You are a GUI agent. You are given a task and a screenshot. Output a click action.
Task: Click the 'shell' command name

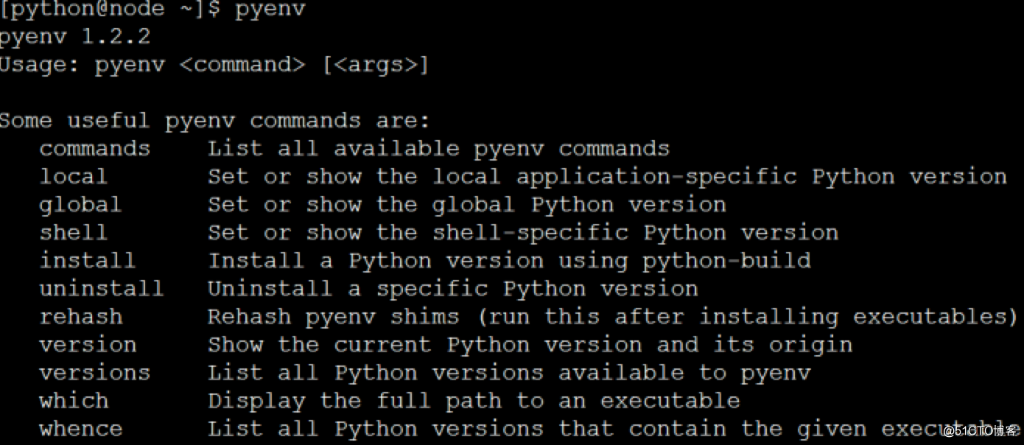coord(73,233)
